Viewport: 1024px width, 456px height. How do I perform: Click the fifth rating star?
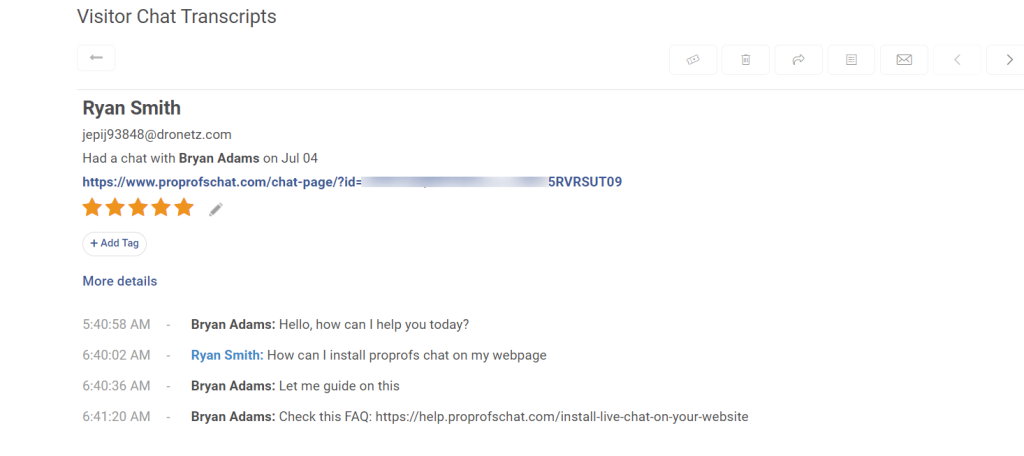pyautogui.click(x=184, y=208)
